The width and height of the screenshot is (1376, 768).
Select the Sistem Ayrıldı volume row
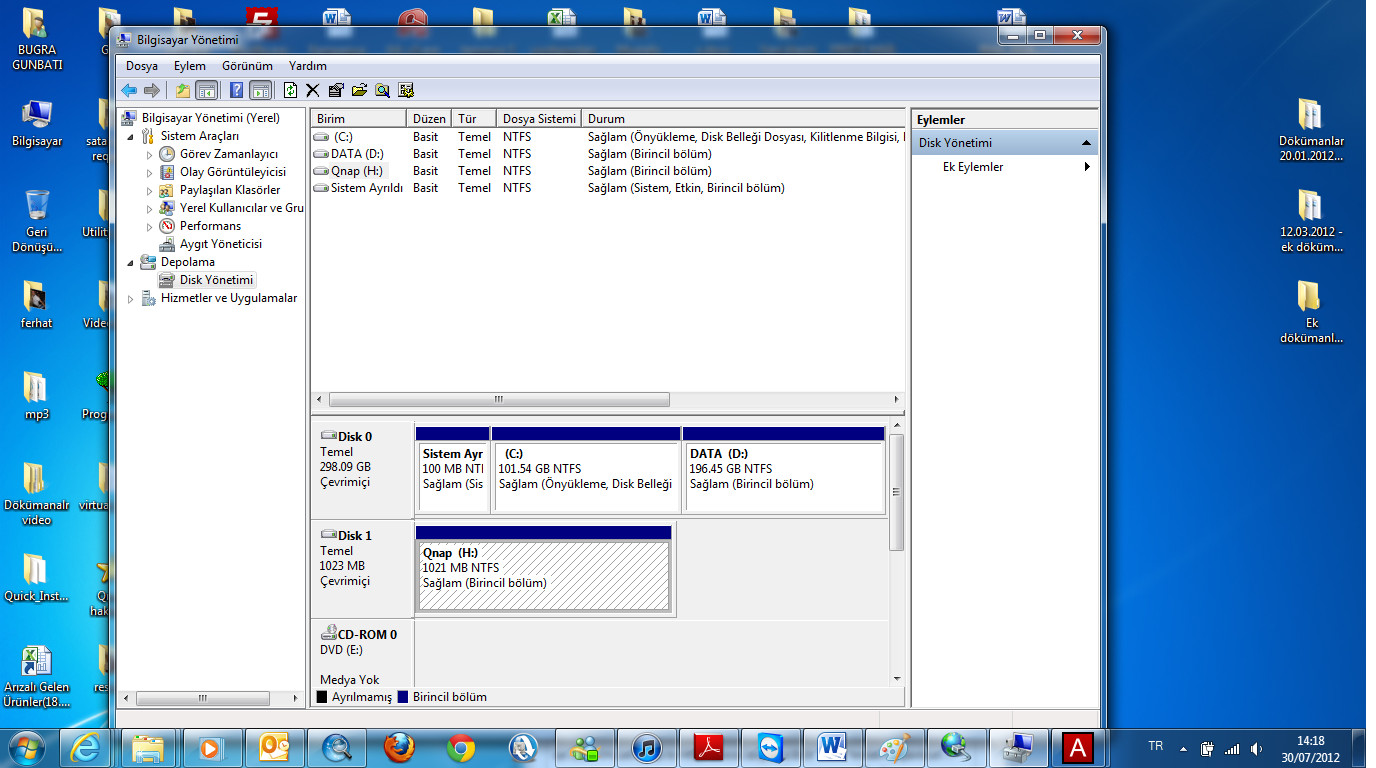click(608, 188)
